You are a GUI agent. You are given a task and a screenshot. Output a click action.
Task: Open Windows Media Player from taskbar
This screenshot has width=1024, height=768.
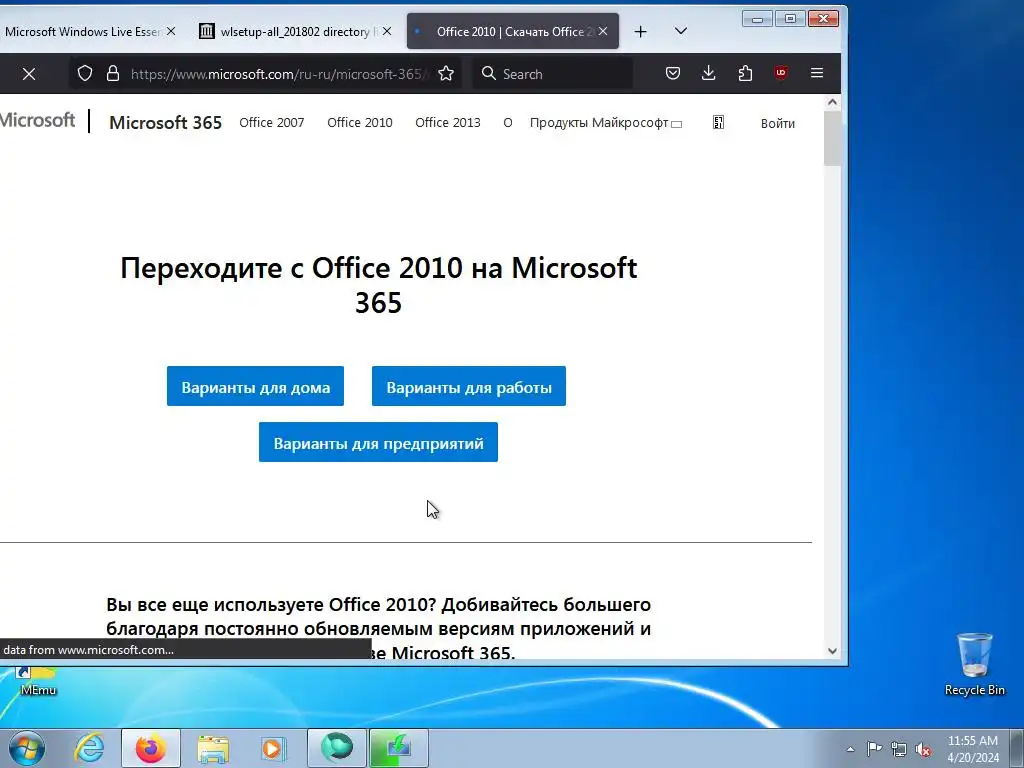point(273,748)
